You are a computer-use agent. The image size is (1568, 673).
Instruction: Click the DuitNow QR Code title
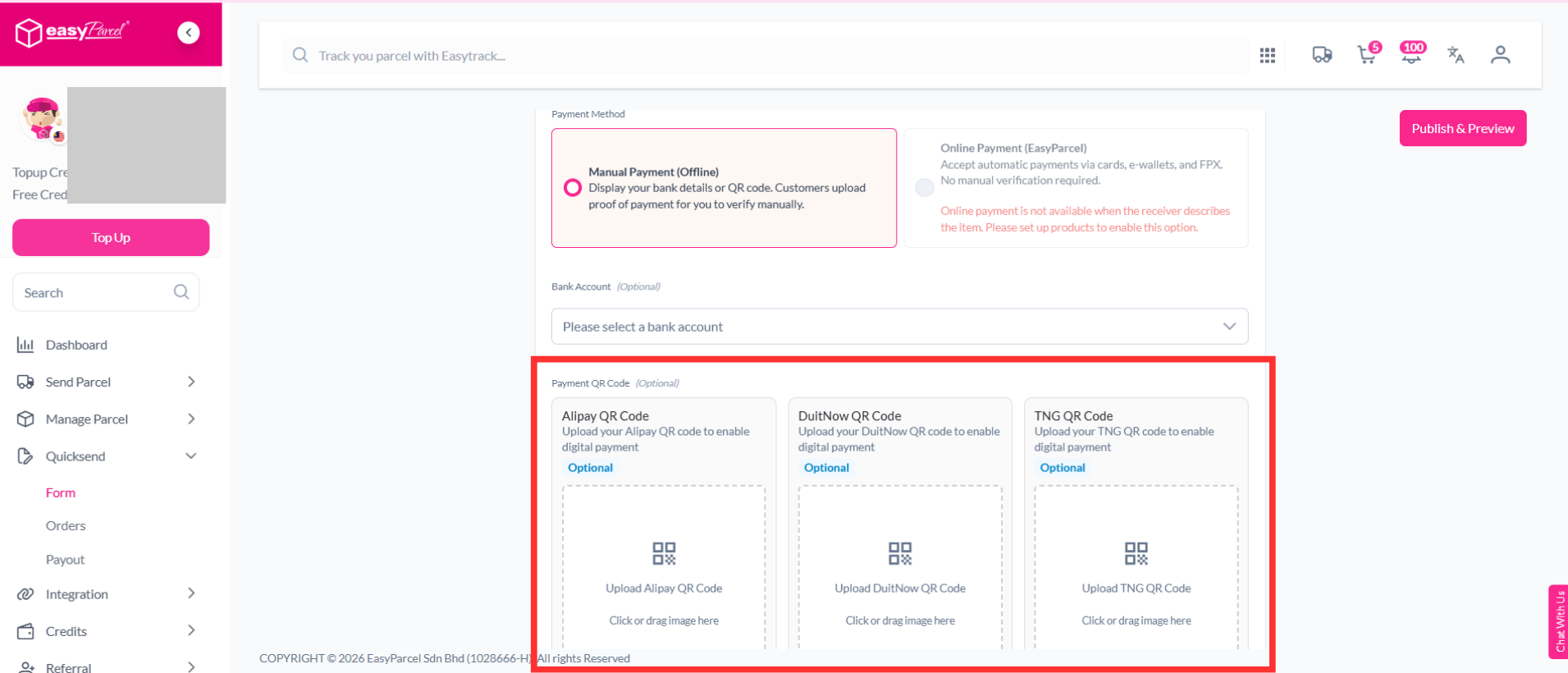(849, 416)
